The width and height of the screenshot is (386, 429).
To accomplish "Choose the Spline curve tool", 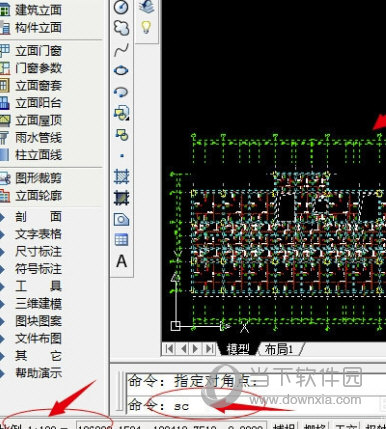I will pos(121,50).
